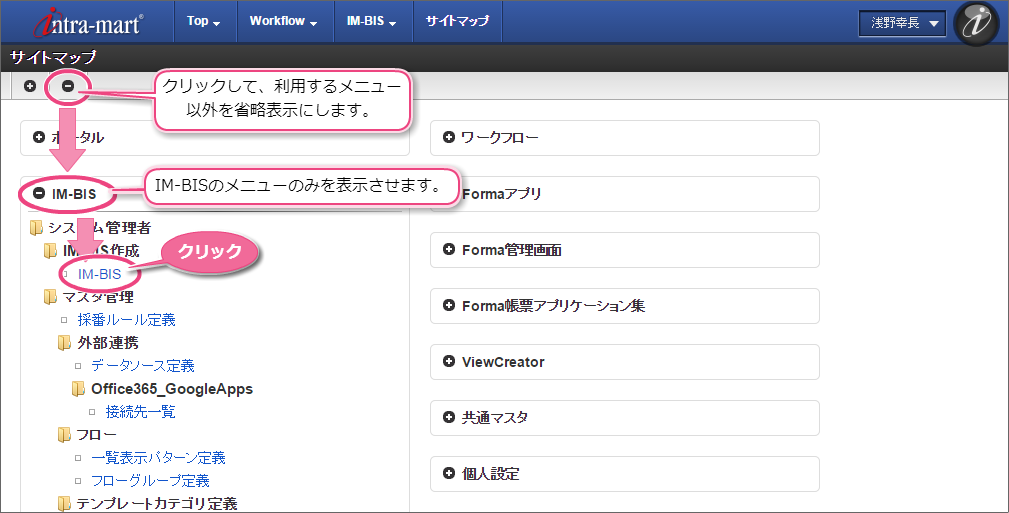Open the round i info icon
The height and width of the screenshot is (513, 1009).
pyautogui.click(x=976, y=23)
